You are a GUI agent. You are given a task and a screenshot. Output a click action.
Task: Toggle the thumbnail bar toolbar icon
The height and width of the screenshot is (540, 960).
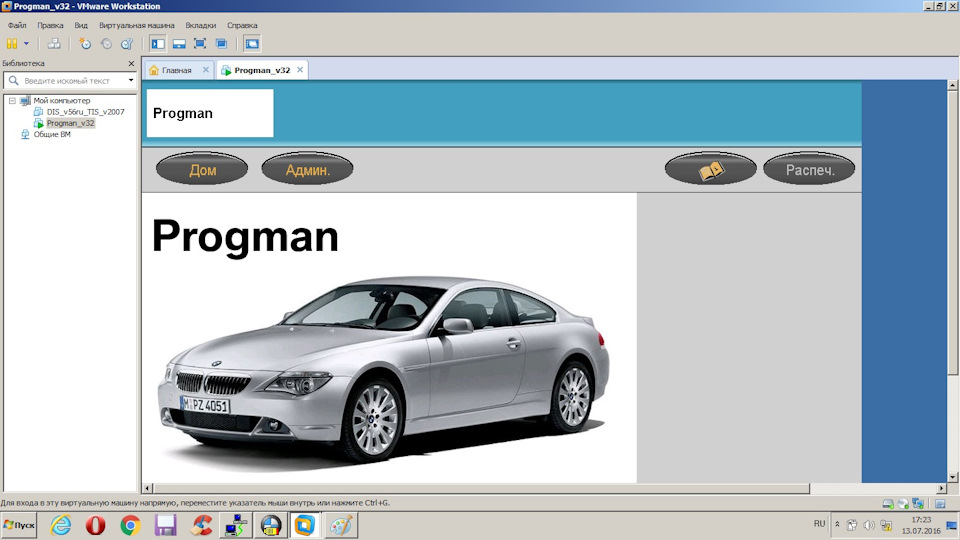coord(179,43)
